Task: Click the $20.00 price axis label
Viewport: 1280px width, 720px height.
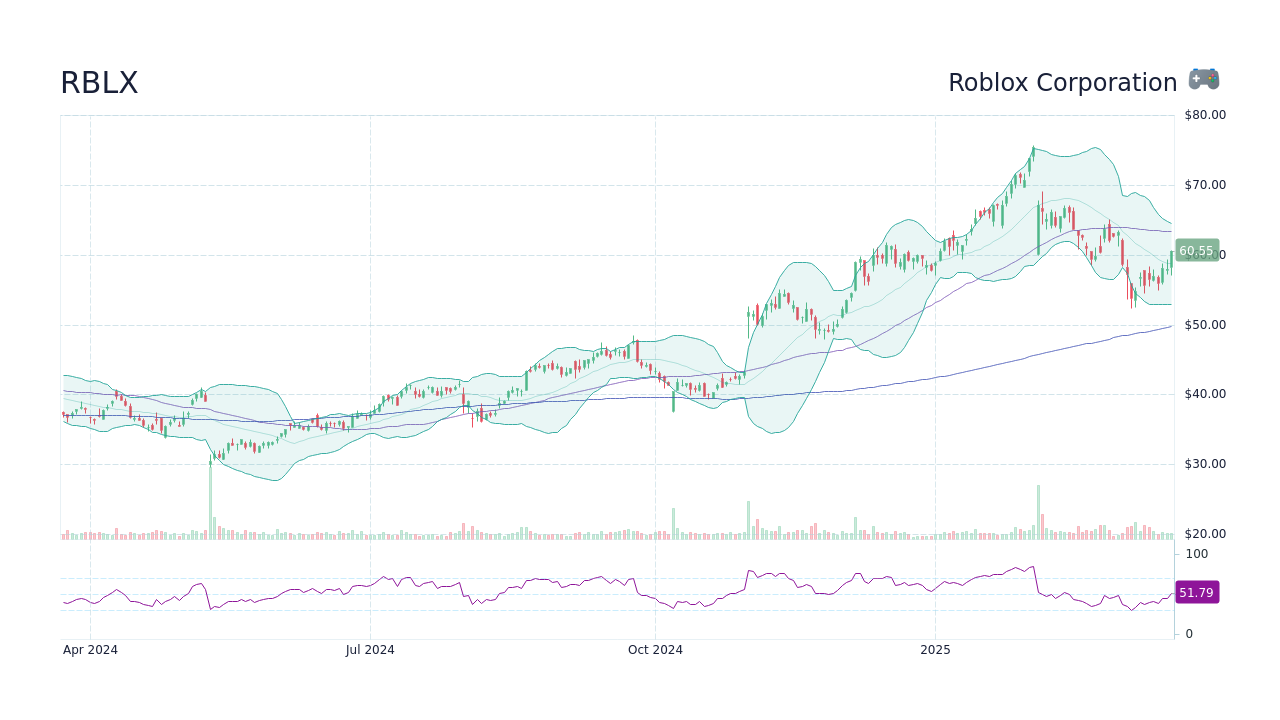Action: pyautogui.click(x=1205, y=534)
